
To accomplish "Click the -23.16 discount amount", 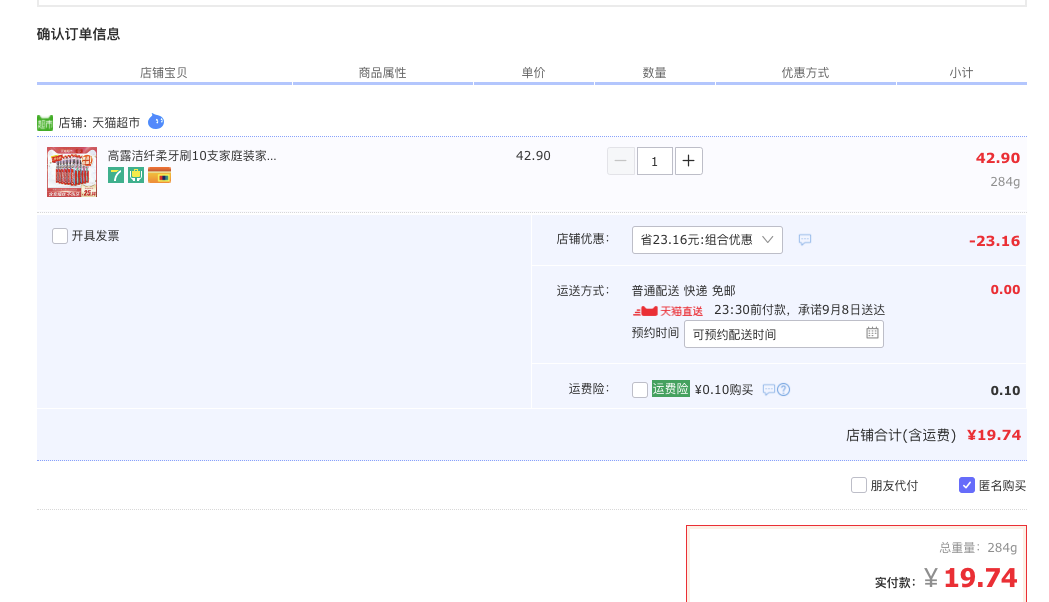I will click(994, 241).
